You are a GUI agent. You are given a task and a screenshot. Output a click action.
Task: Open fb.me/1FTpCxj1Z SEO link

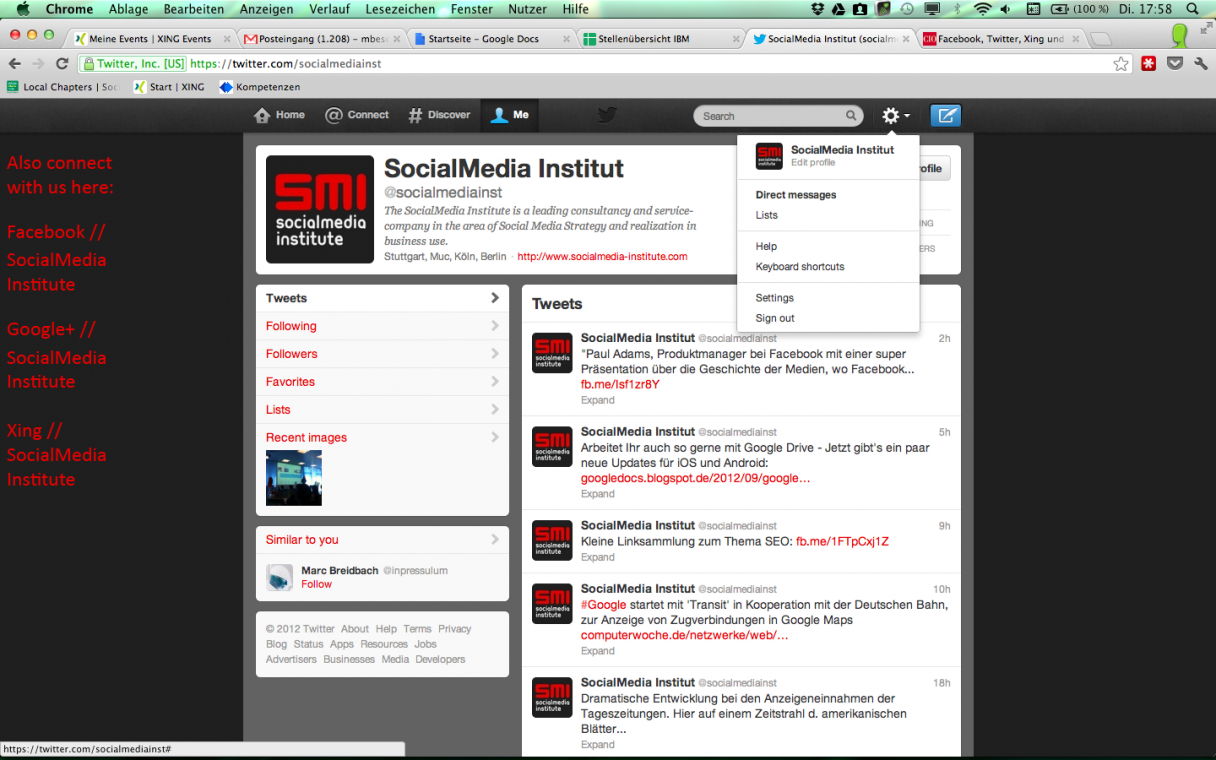[842, 541]
